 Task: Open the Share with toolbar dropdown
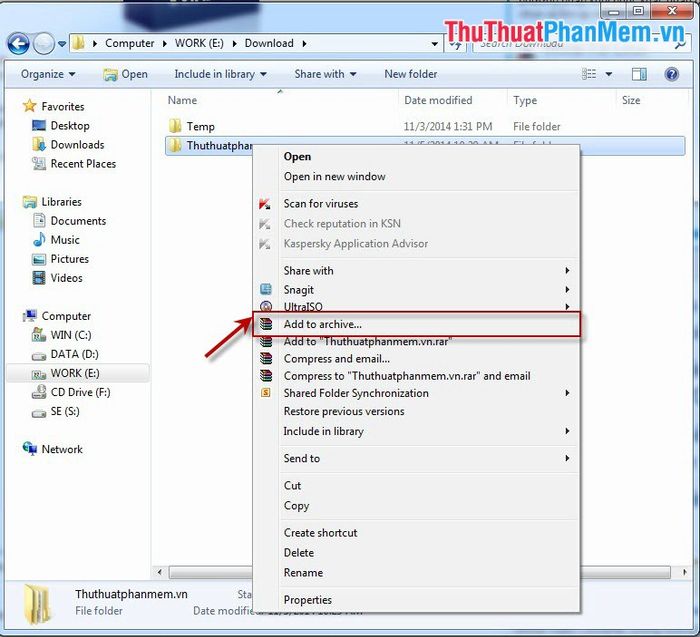tap(325, 74)
